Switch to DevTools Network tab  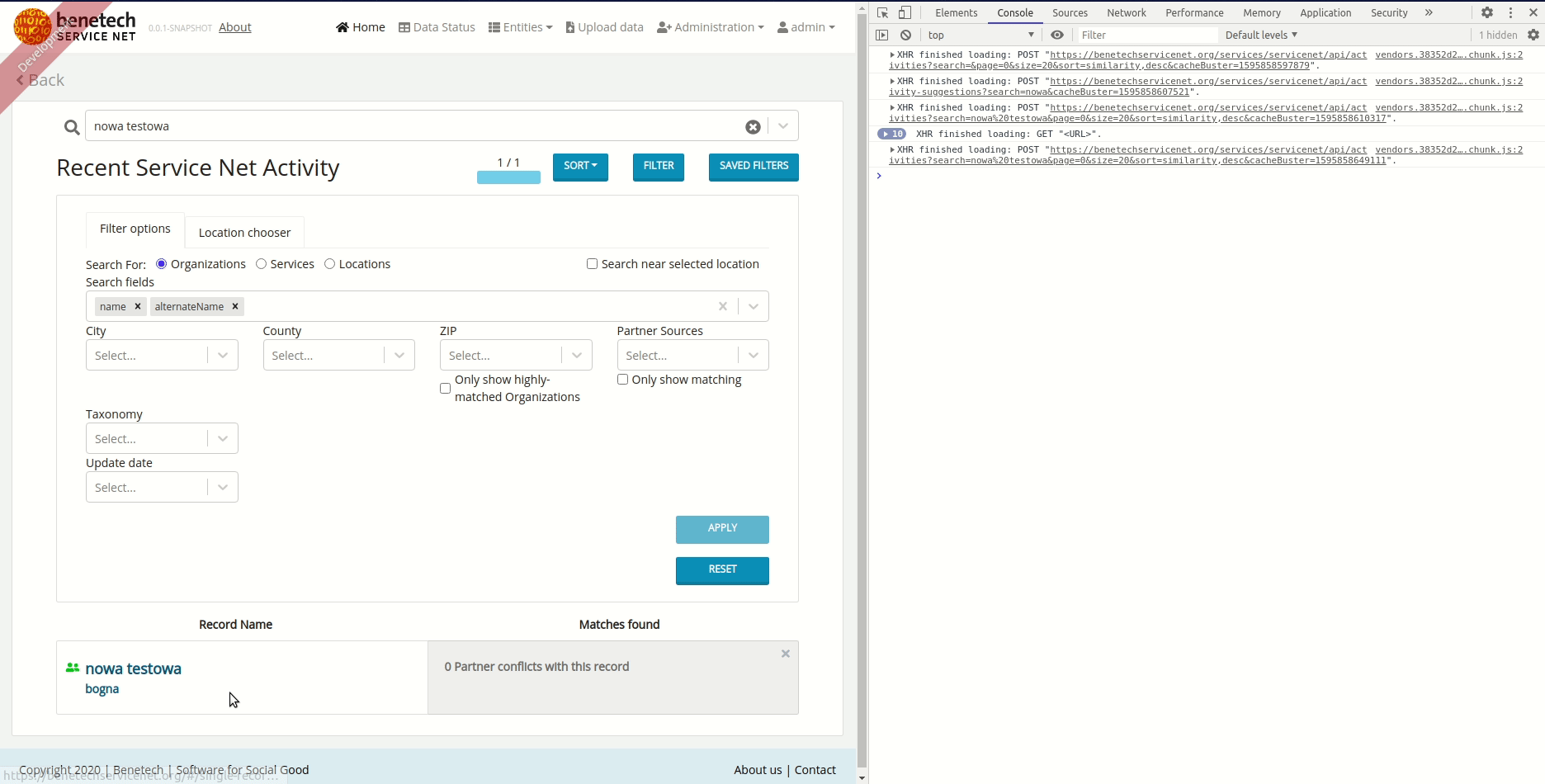coord(1127,12)
